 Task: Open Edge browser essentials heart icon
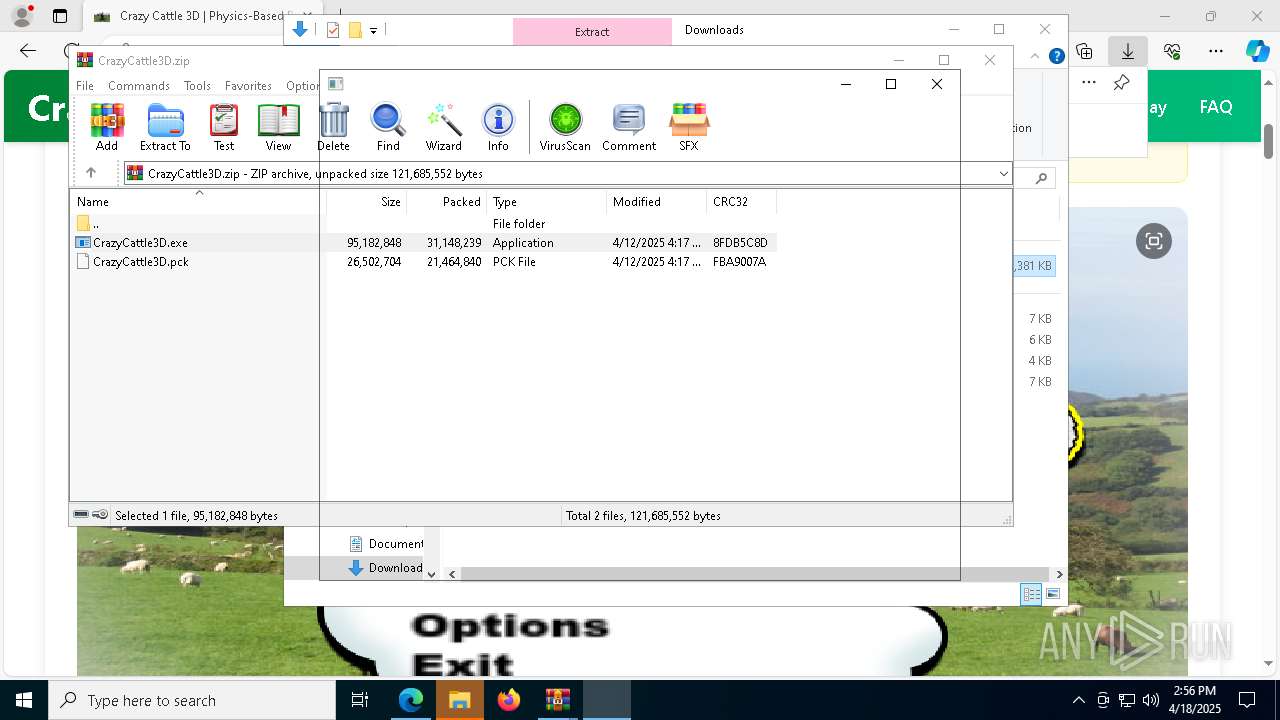point(1172,50)
